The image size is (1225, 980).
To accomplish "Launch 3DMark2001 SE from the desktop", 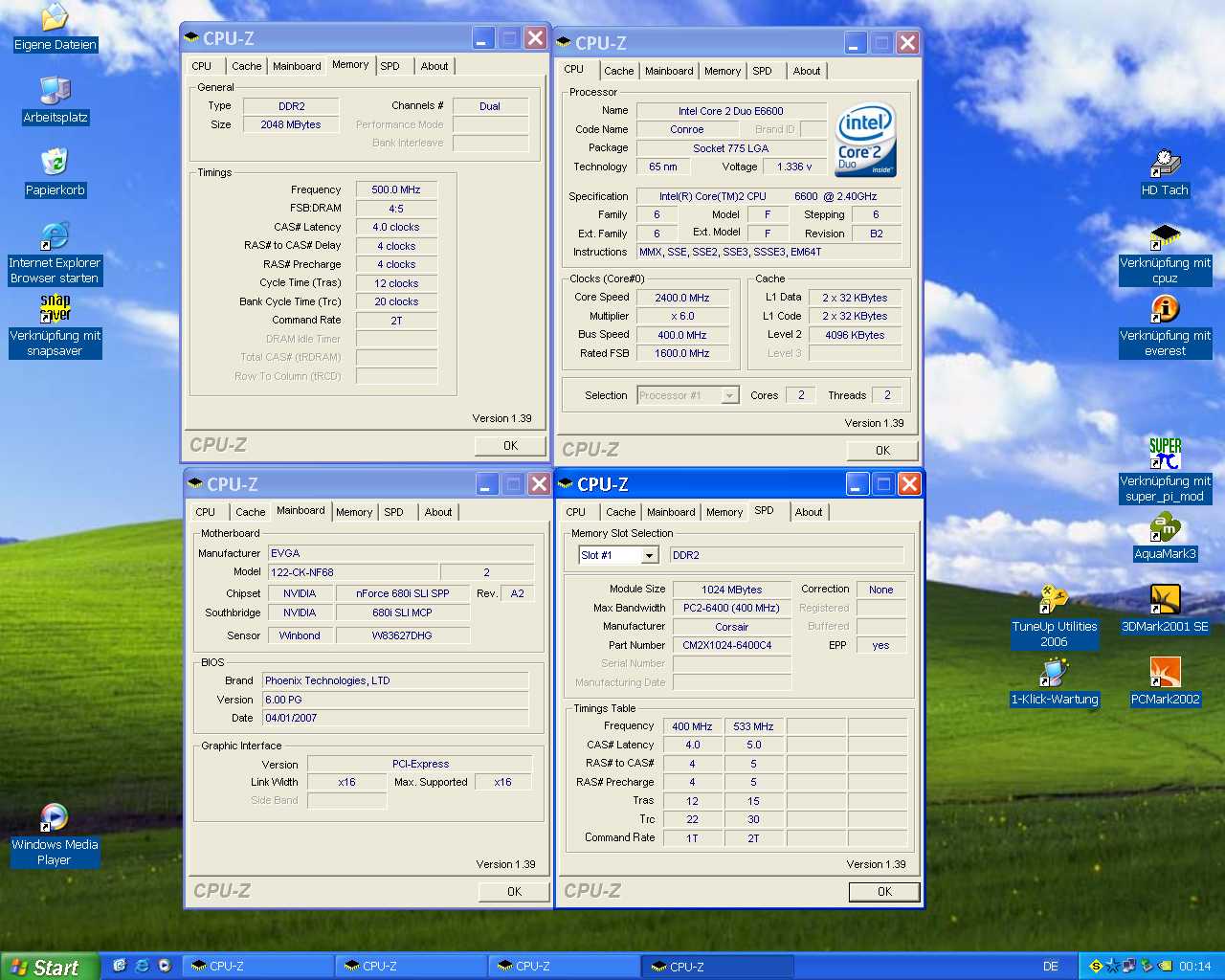I will point(1165,600).
